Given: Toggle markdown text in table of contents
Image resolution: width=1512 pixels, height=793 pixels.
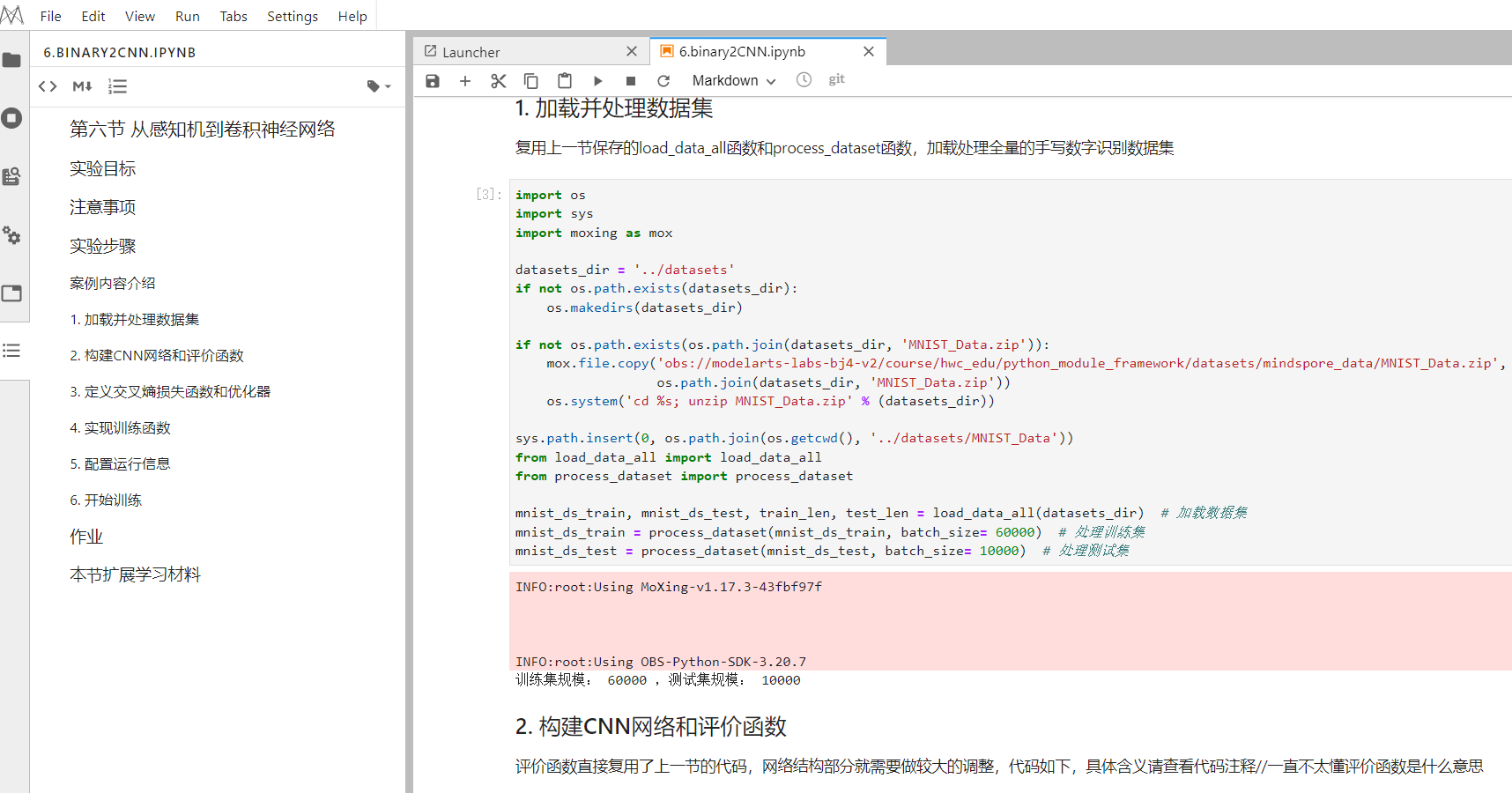Looking at the screenshot, I should click(x=82, y=86).
